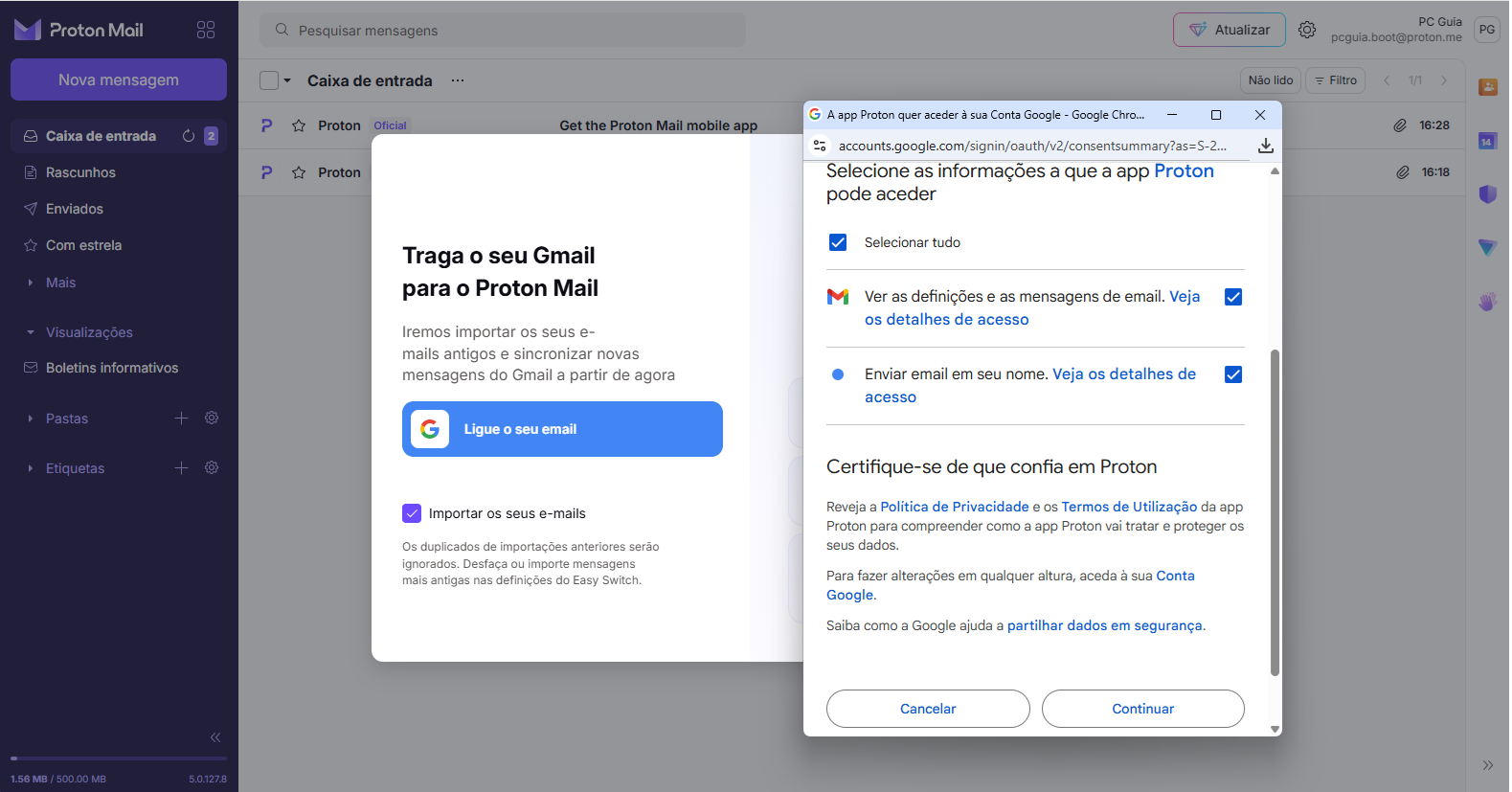Tick the select-all messages checkbox
Image resolution: width=1512 pixels, height=792 pixels.
pos(269,80)
